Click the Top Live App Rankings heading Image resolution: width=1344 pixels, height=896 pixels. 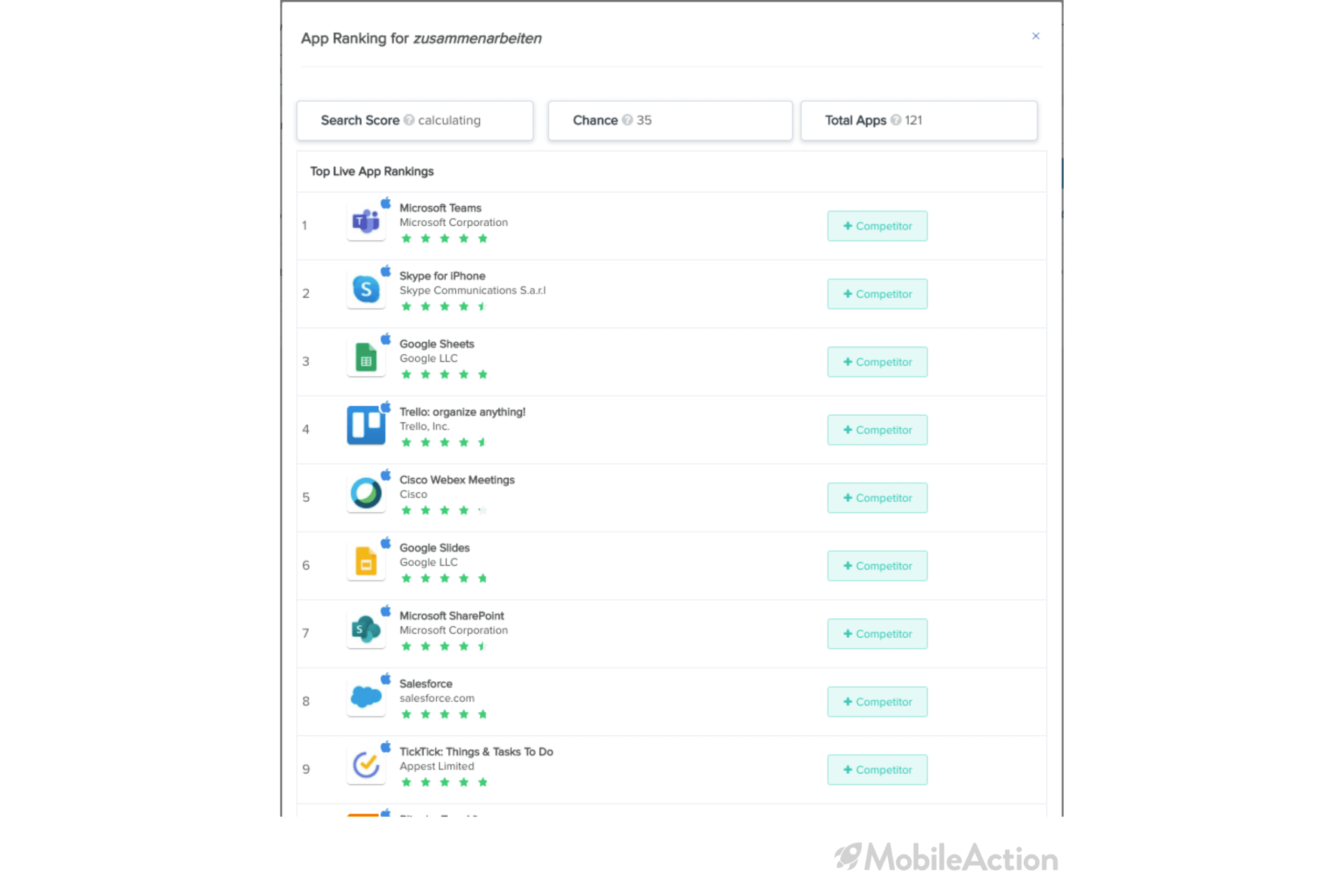point(372,172)
